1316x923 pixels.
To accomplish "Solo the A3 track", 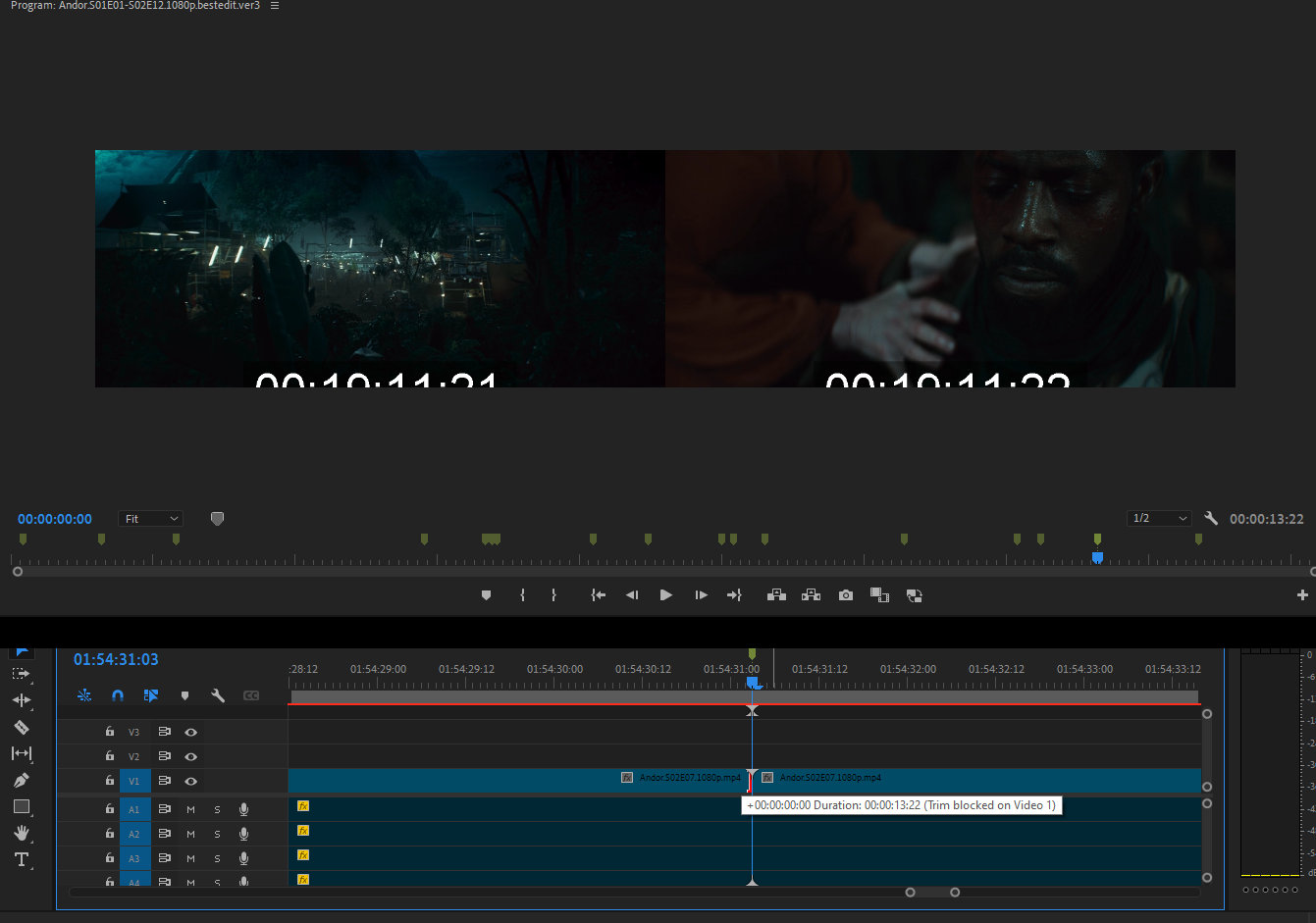I will coord(217,858).
